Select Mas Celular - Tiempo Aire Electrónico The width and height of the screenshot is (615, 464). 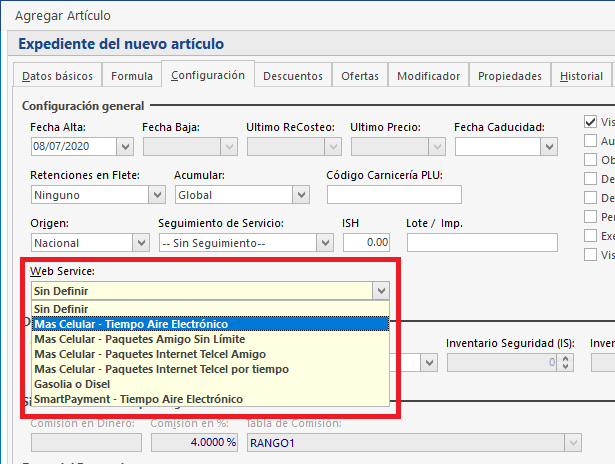click(130, 324)
